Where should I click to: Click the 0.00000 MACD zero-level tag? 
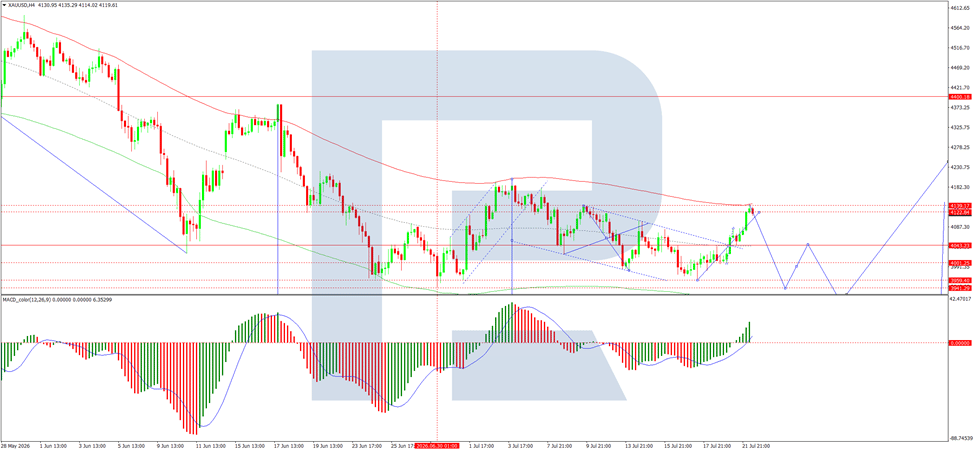(960, 343)
